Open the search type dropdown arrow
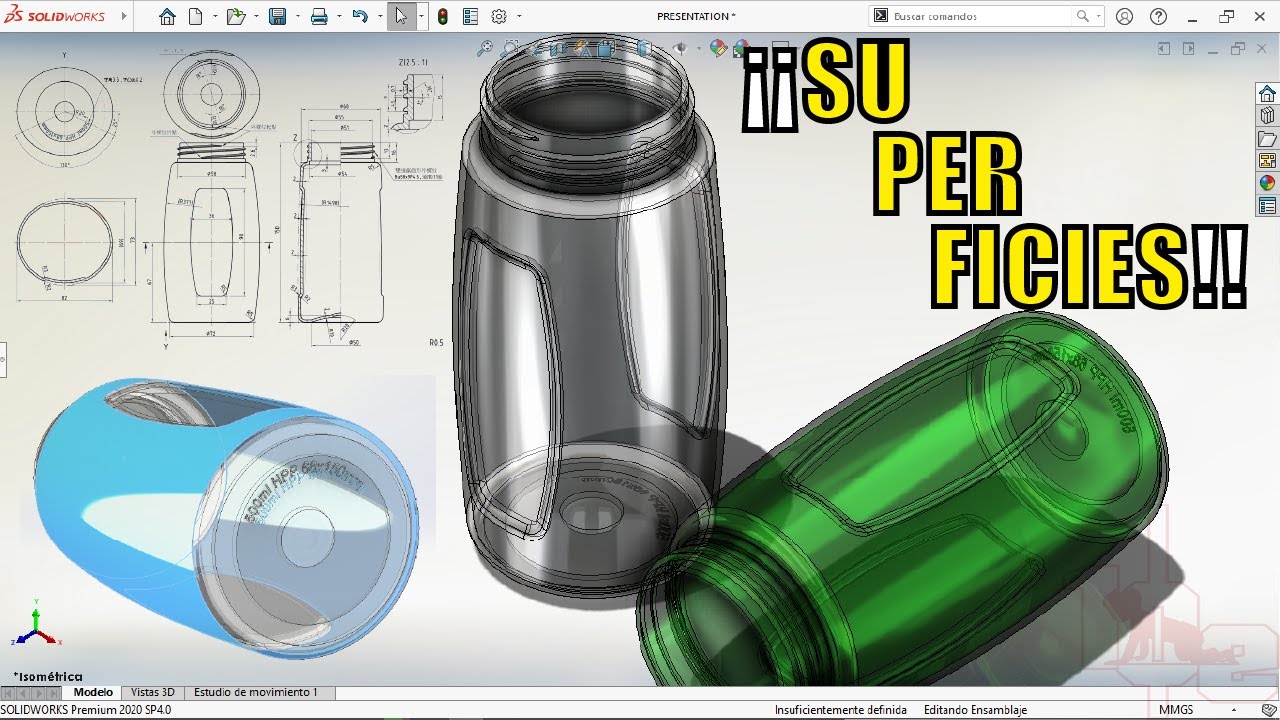The height and width of the screenshot is (720, 1280). tap(1098, 16)
